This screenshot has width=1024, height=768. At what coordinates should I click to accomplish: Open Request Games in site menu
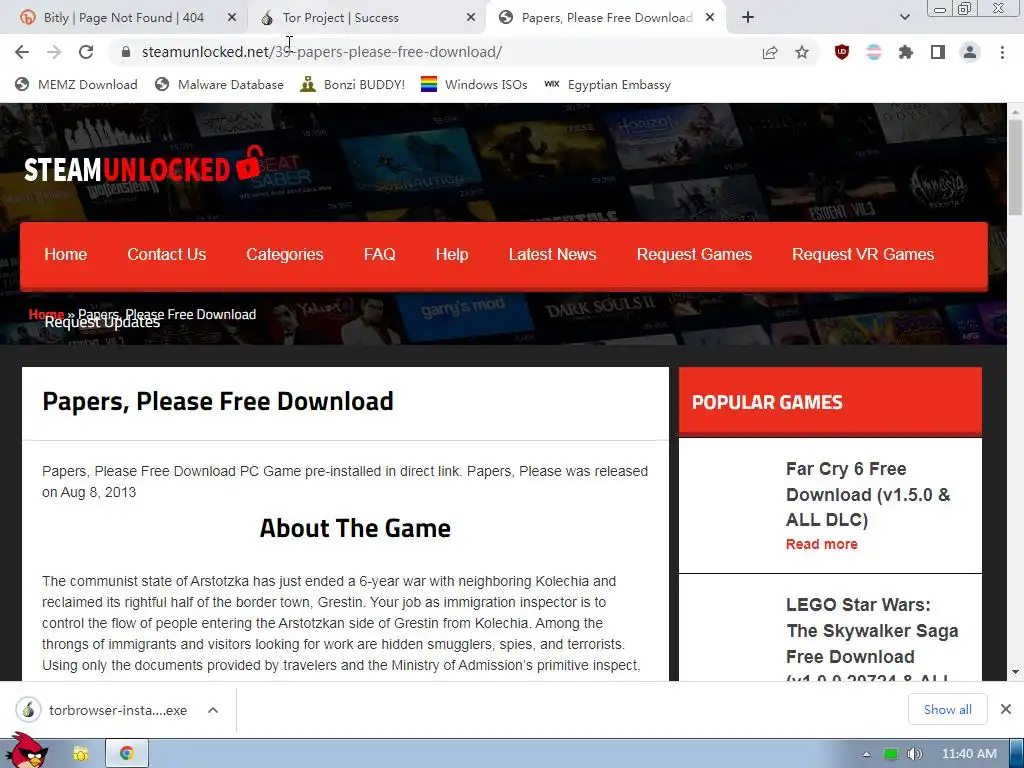(x=694, y=255)
